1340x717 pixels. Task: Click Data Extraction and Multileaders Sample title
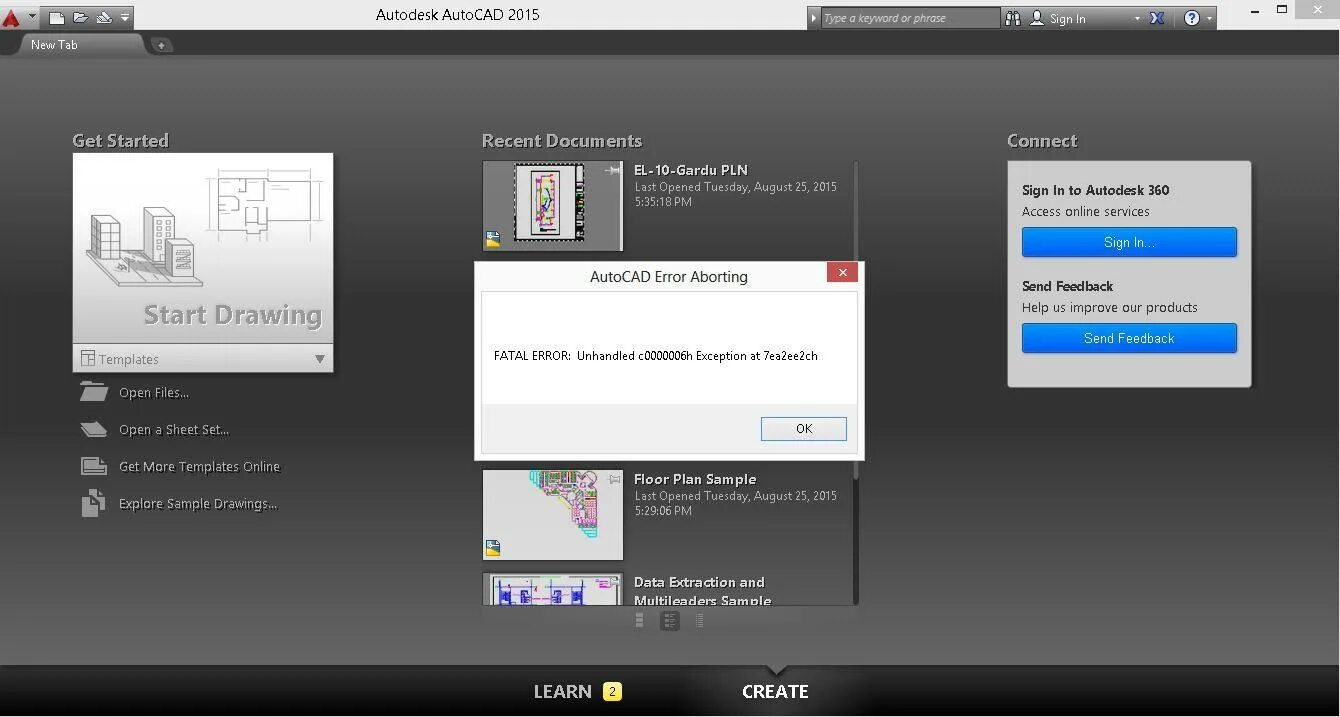(702, 591)
